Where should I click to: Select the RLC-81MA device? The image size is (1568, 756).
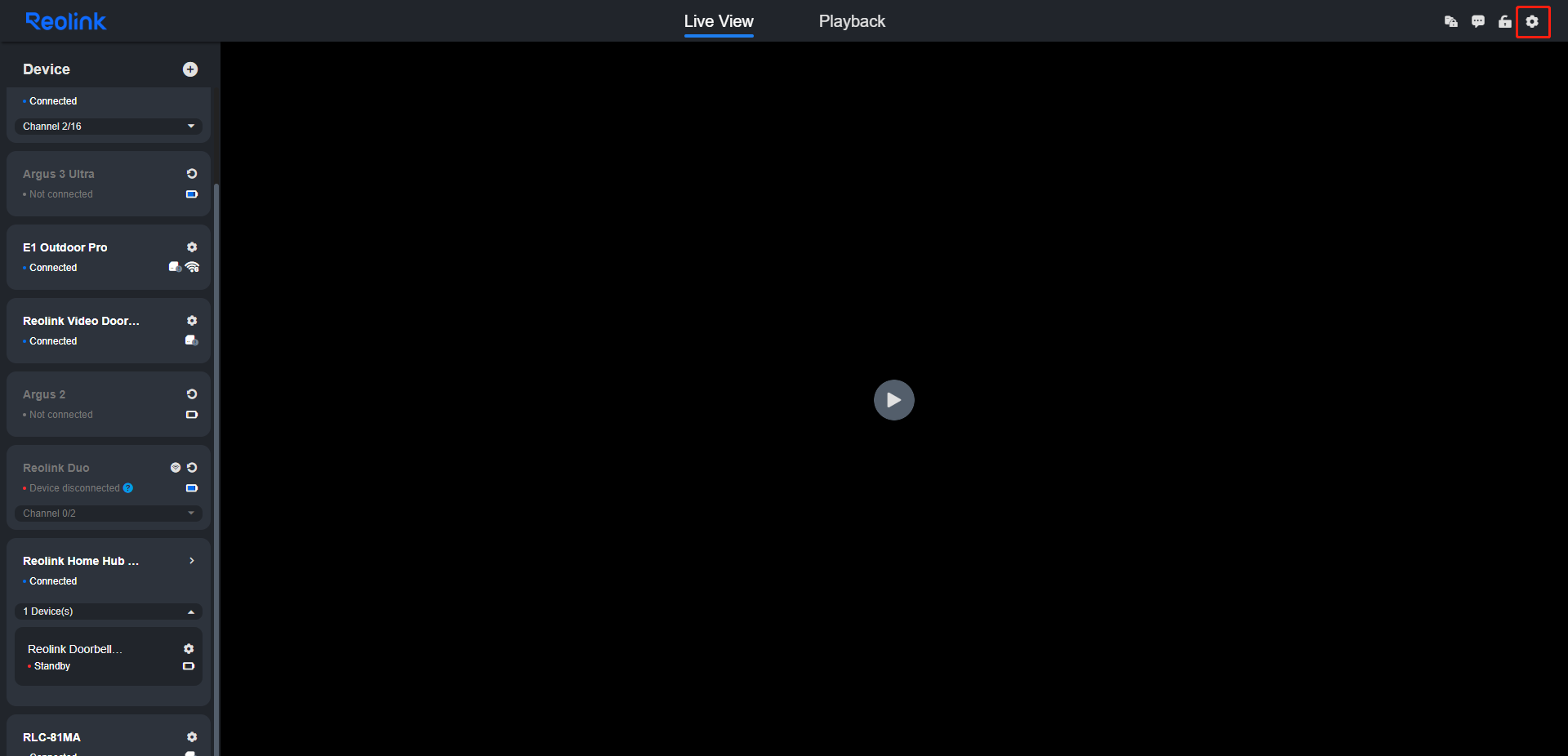[109, 736]
